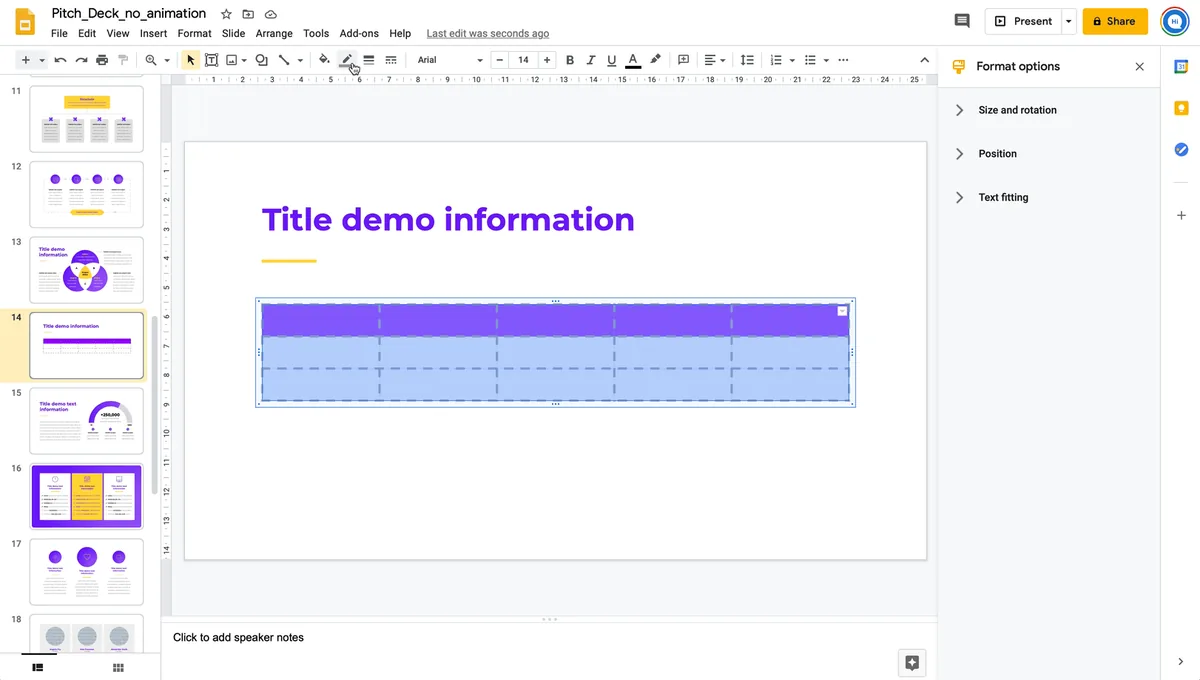Open the Border weight options
Viewport: 1200px width, 680px height.
pyautogui.click(x=369, y=60)
